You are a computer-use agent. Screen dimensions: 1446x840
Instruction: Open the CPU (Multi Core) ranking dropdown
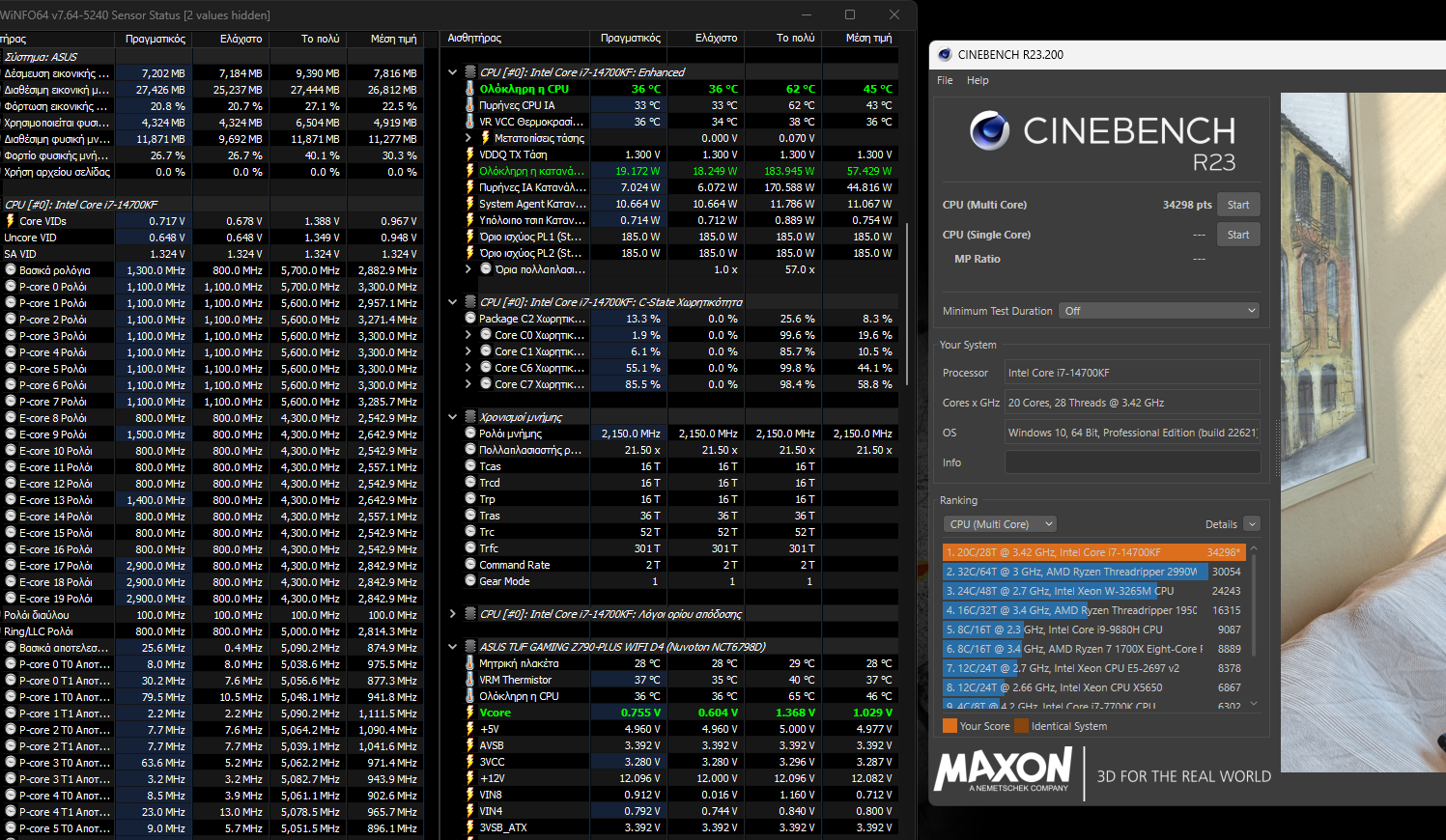1000,524
